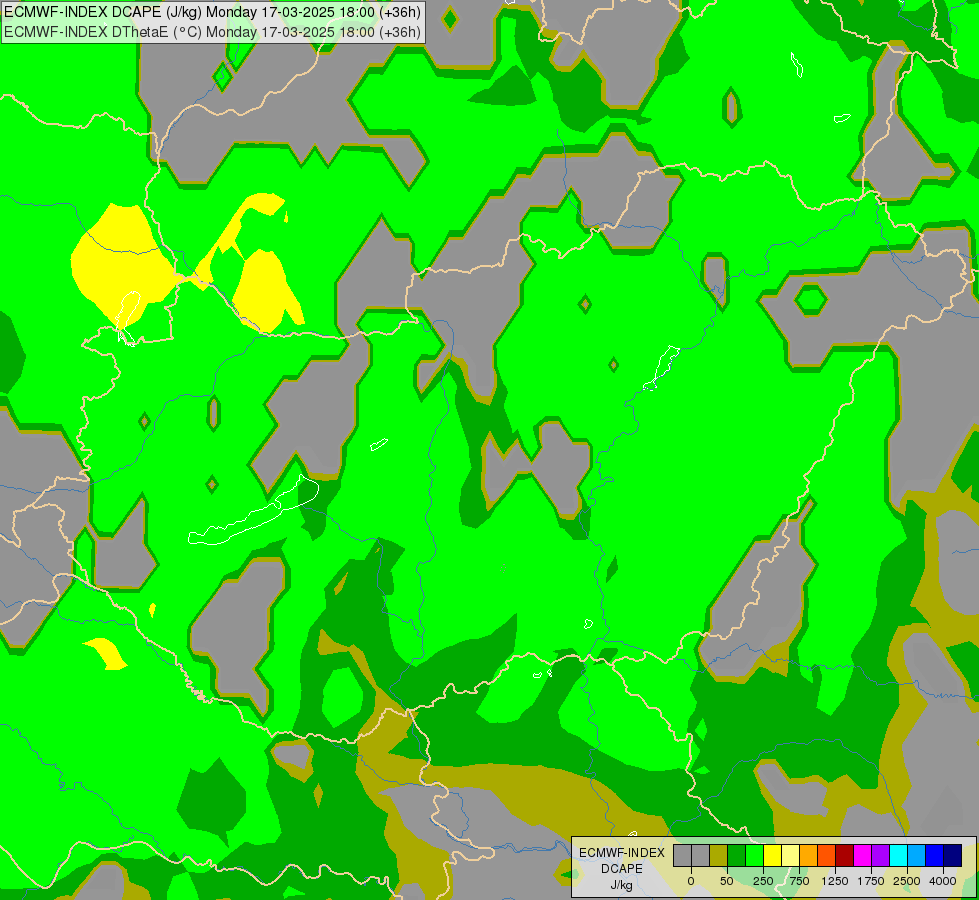Pick the red-orange legend swatch
The width and height of the screenshot is (979, 900).
(x=827, y=855)
